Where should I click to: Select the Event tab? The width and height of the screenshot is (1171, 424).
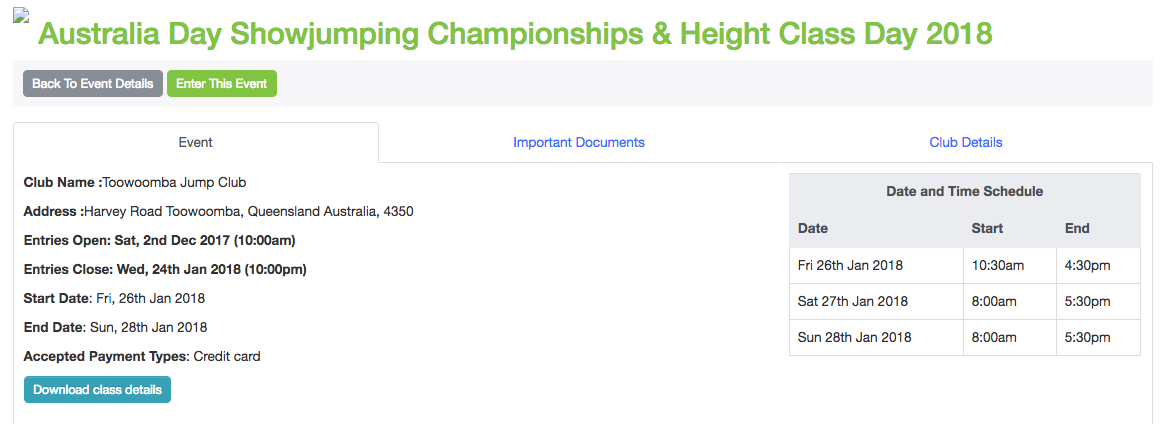tap(195, 142)
